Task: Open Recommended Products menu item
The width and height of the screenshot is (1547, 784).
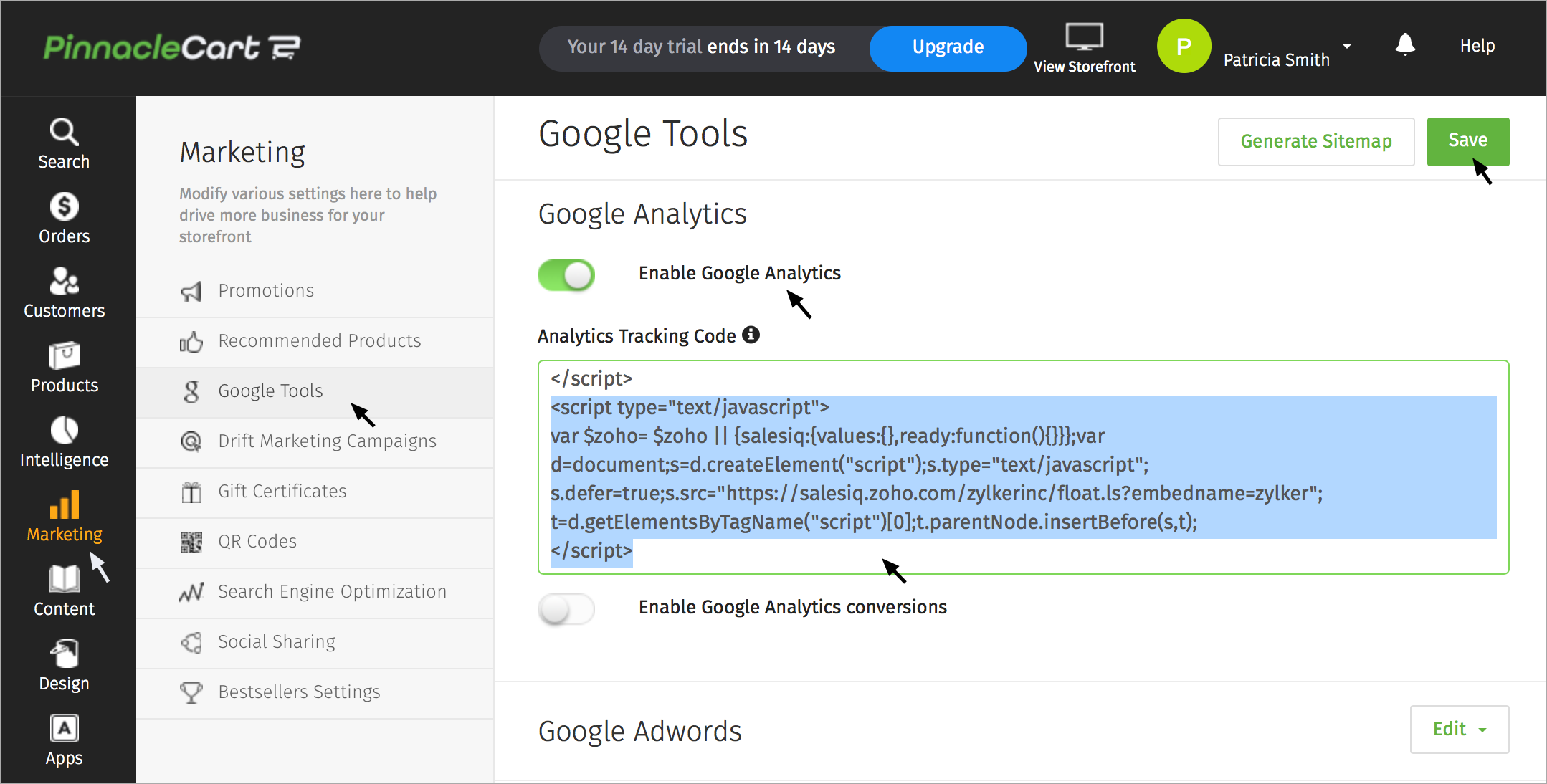Action: click(x=315, y=341)
